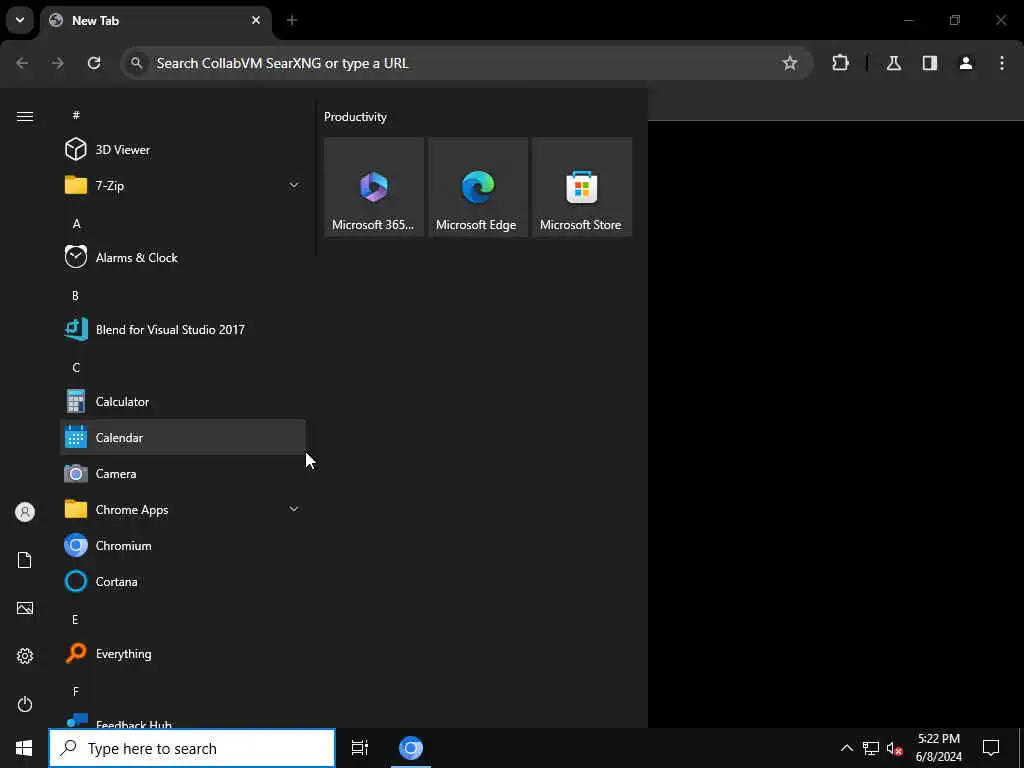1024x768 pixels.
Task: Focus the taskbar search box
Action: tap(192, 748)
